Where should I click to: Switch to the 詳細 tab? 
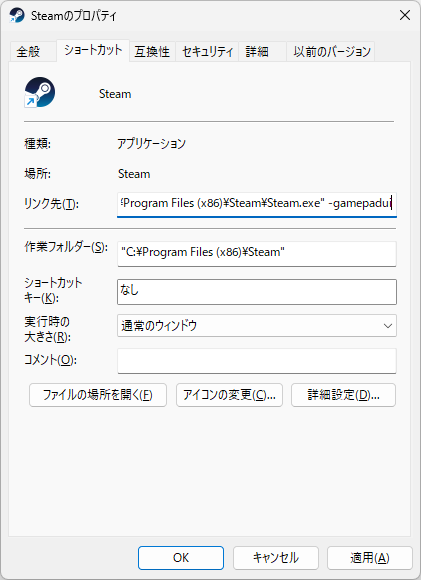click(262, 51)
